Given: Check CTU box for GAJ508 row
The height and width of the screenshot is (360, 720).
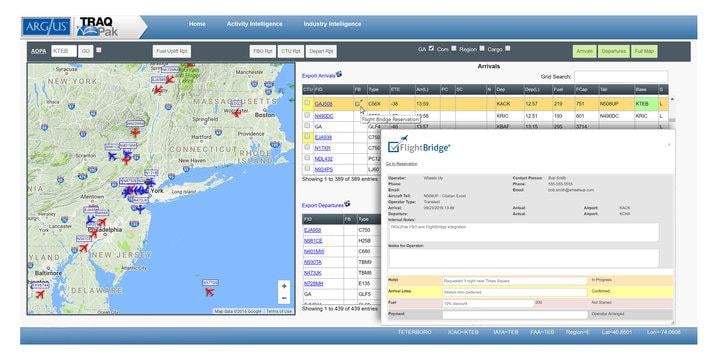Looking at the screenshot, I should click(307, 103).
